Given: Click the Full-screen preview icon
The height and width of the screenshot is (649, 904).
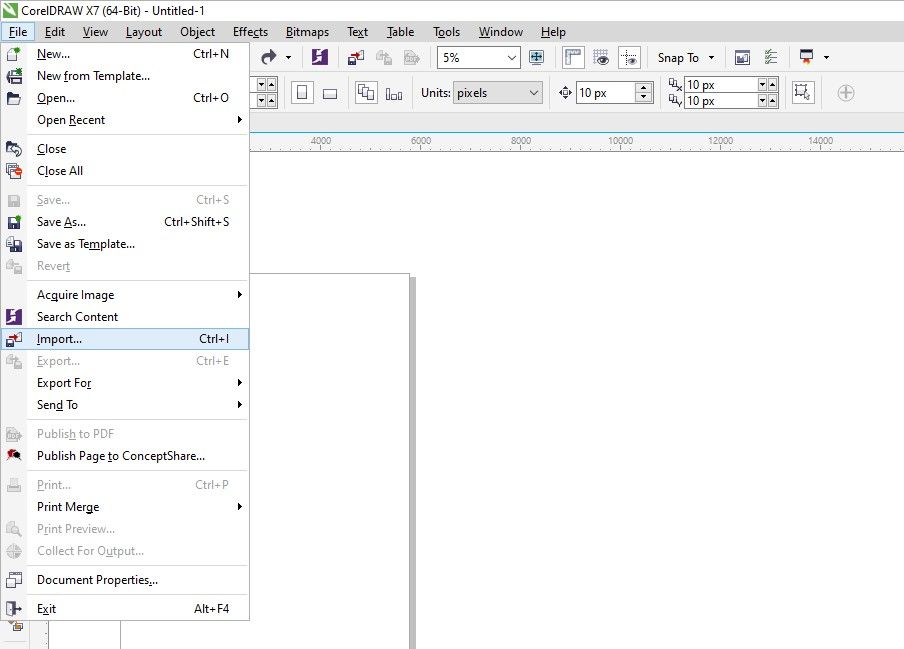Looking at the screenshot, I should pyautogui.click(x=536, y=57).
